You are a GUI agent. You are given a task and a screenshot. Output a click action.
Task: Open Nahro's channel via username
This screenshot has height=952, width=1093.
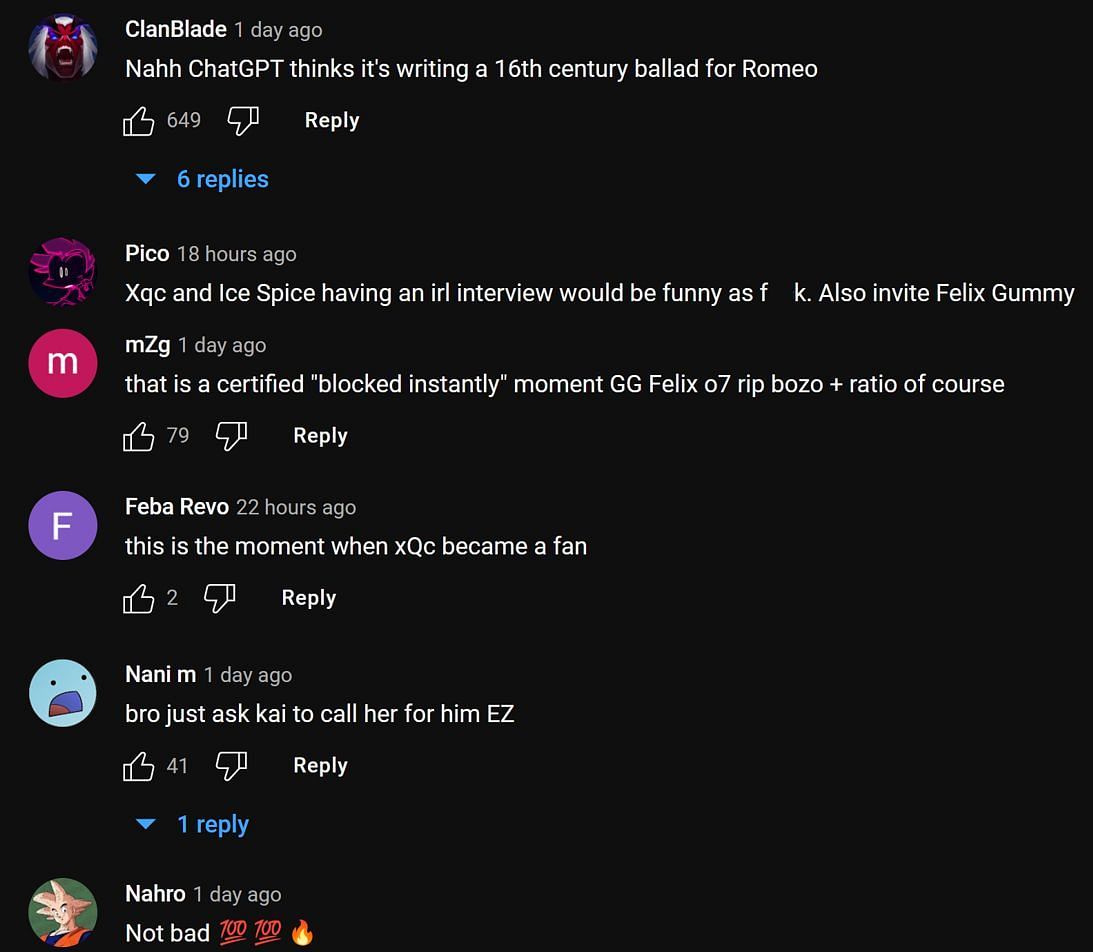(x=155, y=894)
